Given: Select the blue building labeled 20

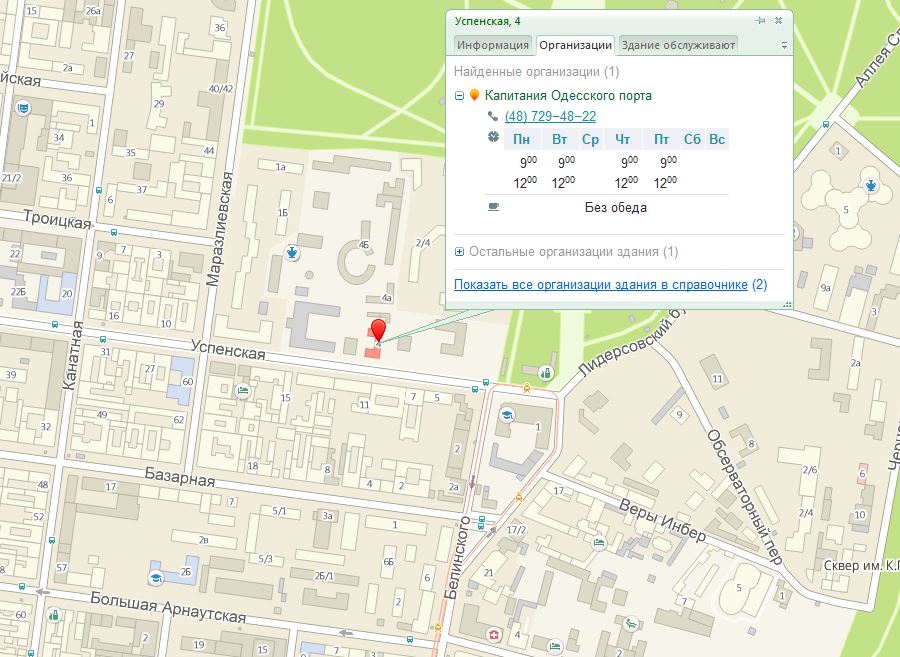Looking at the screenshot, I should pyautogui.click(x=55, y=294).
